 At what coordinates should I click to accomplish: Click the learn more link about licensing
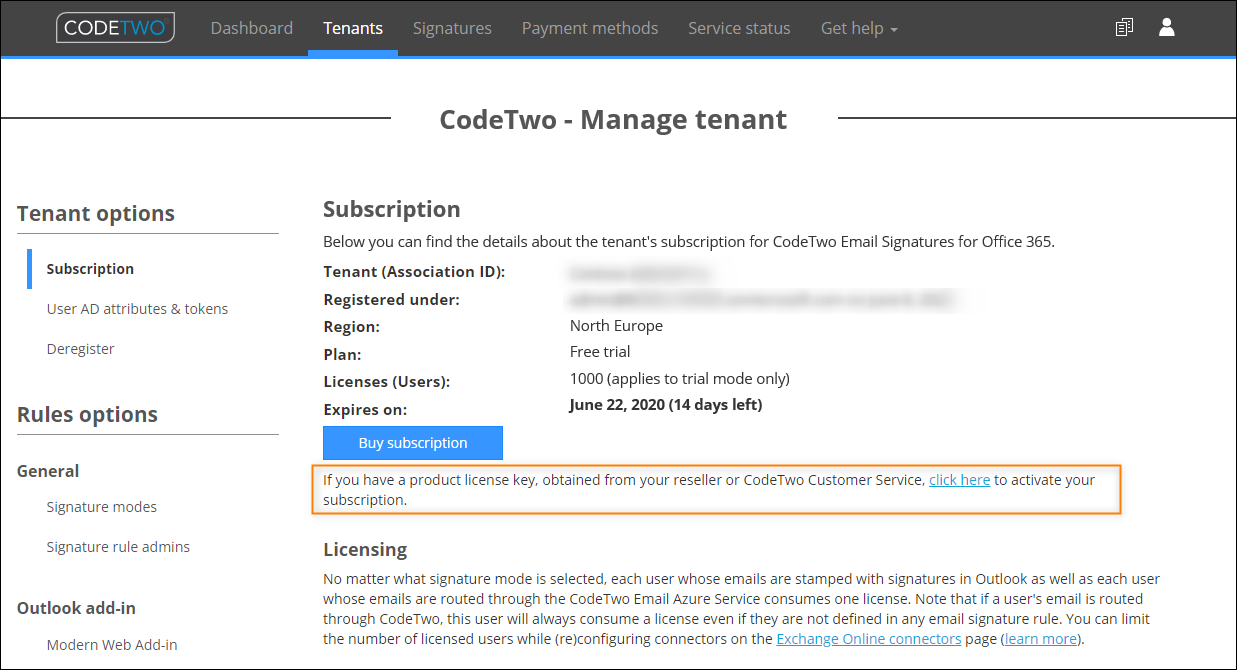tap(1040, 638)
